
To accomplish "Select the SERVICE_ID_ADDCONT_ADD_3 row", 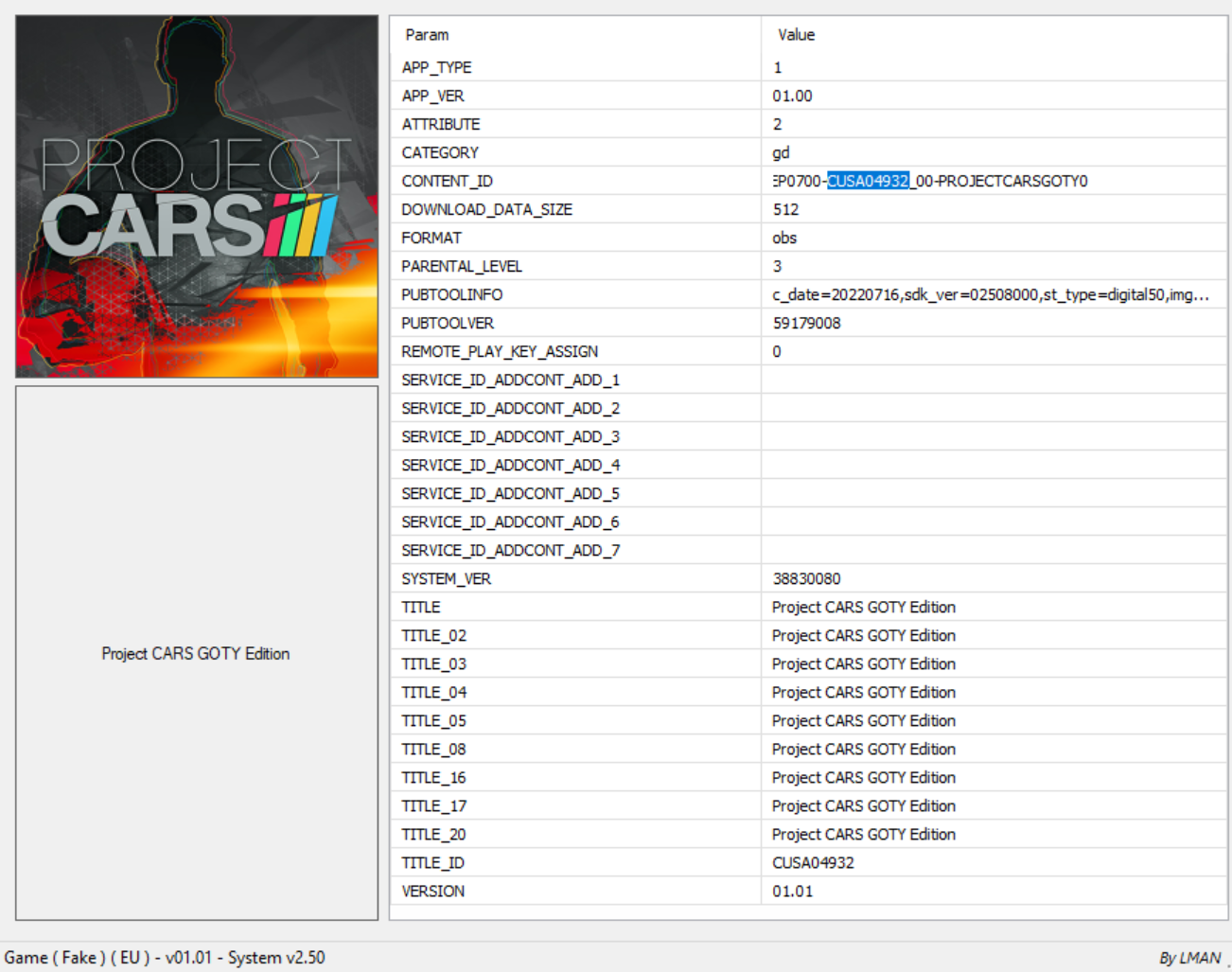I will tap(809, 436).
